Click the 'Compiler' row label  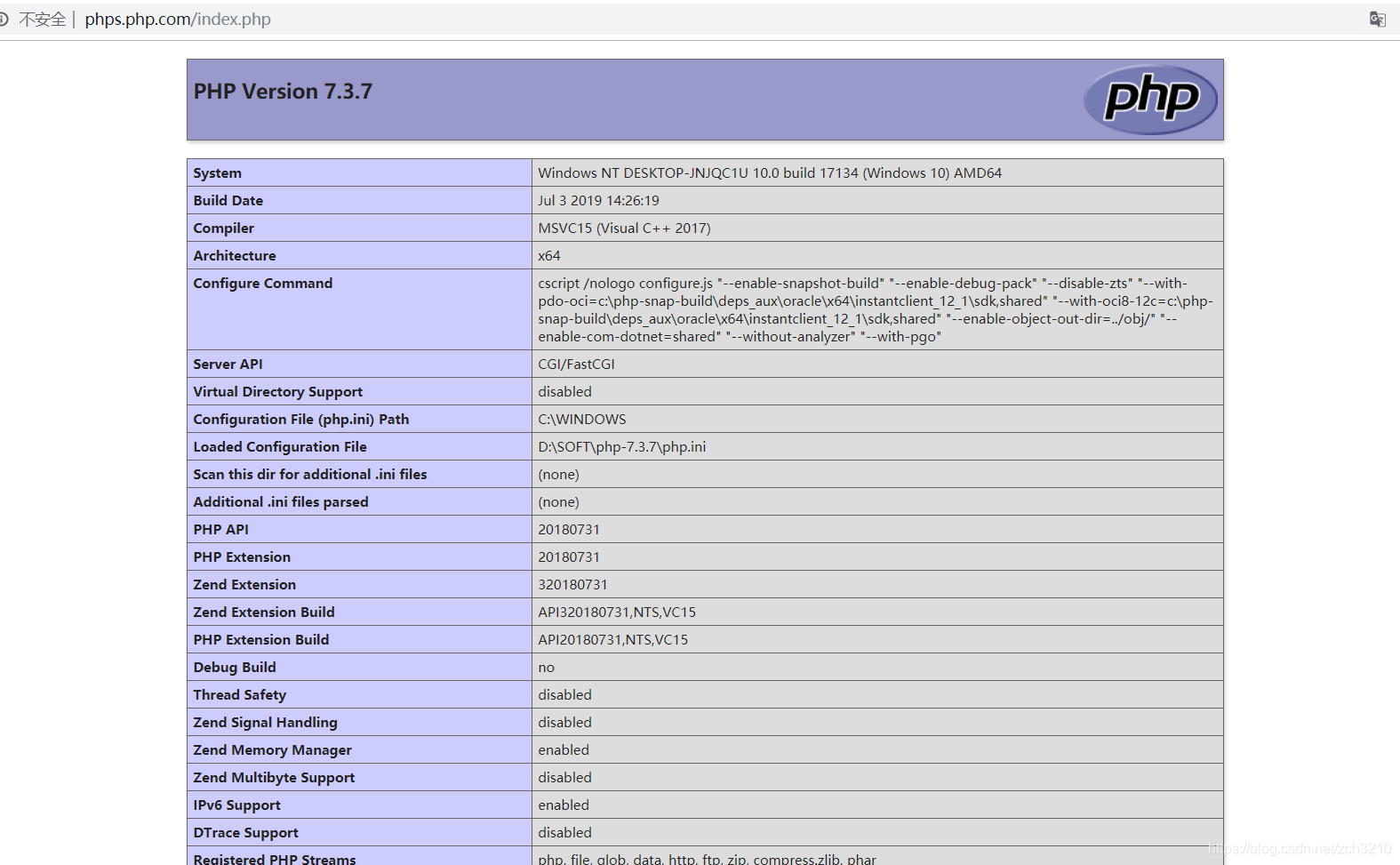click(223, 228)
